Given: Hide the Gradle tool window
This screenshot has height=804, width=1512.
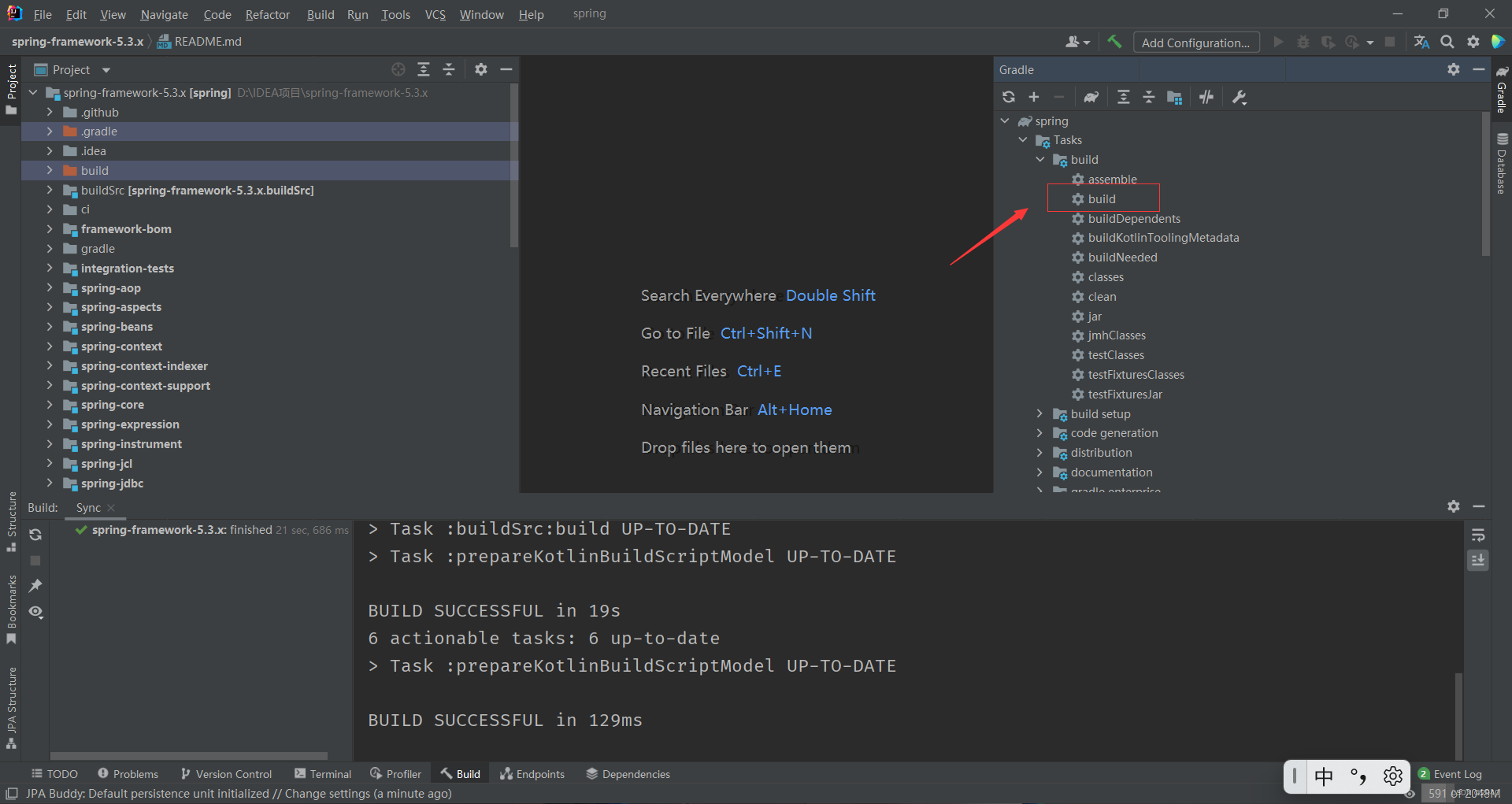Looking at the screenshot, I should point(1479,69).
